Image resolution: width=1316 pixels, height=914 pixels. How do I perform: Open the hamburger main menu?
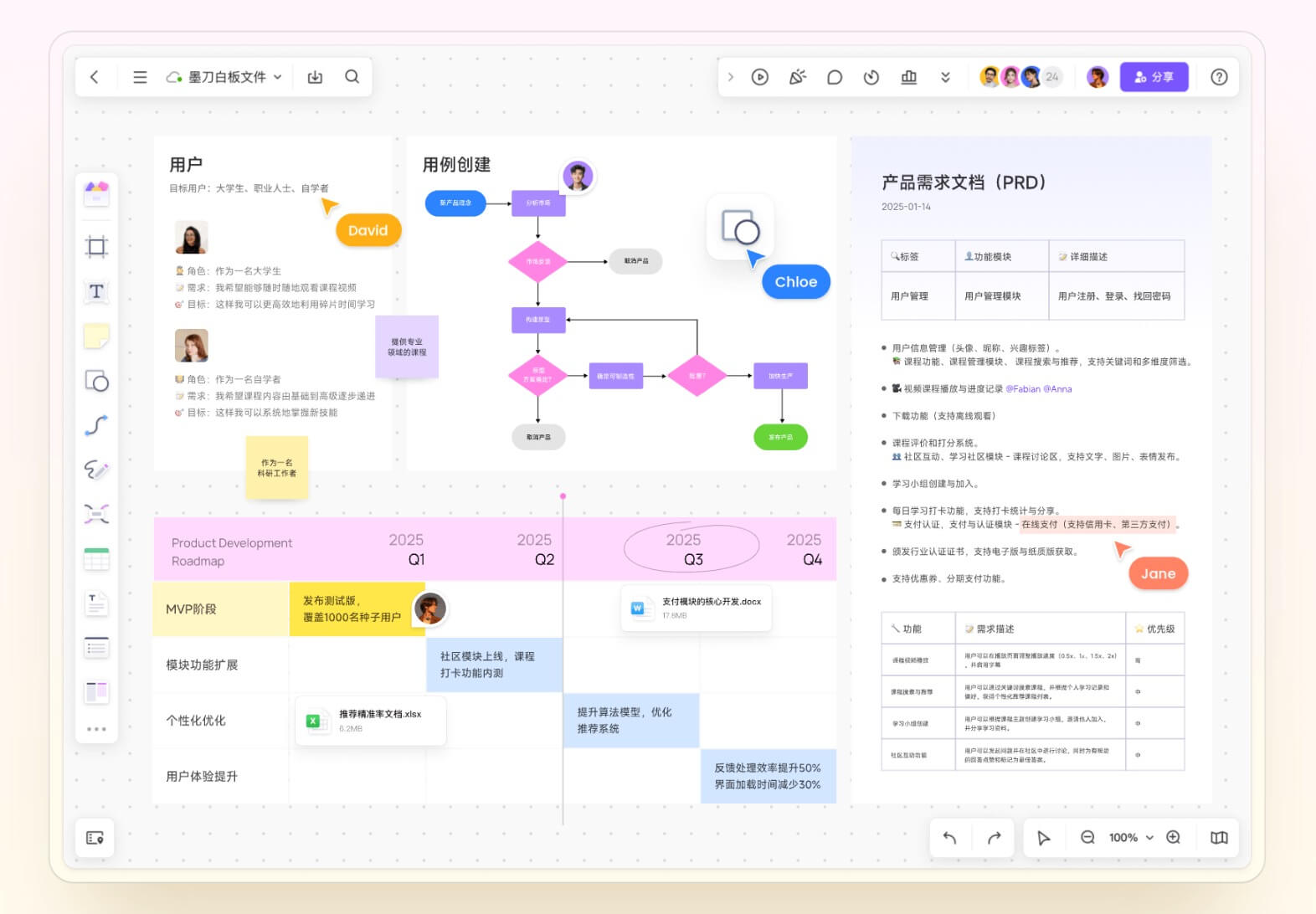(140, 77)
